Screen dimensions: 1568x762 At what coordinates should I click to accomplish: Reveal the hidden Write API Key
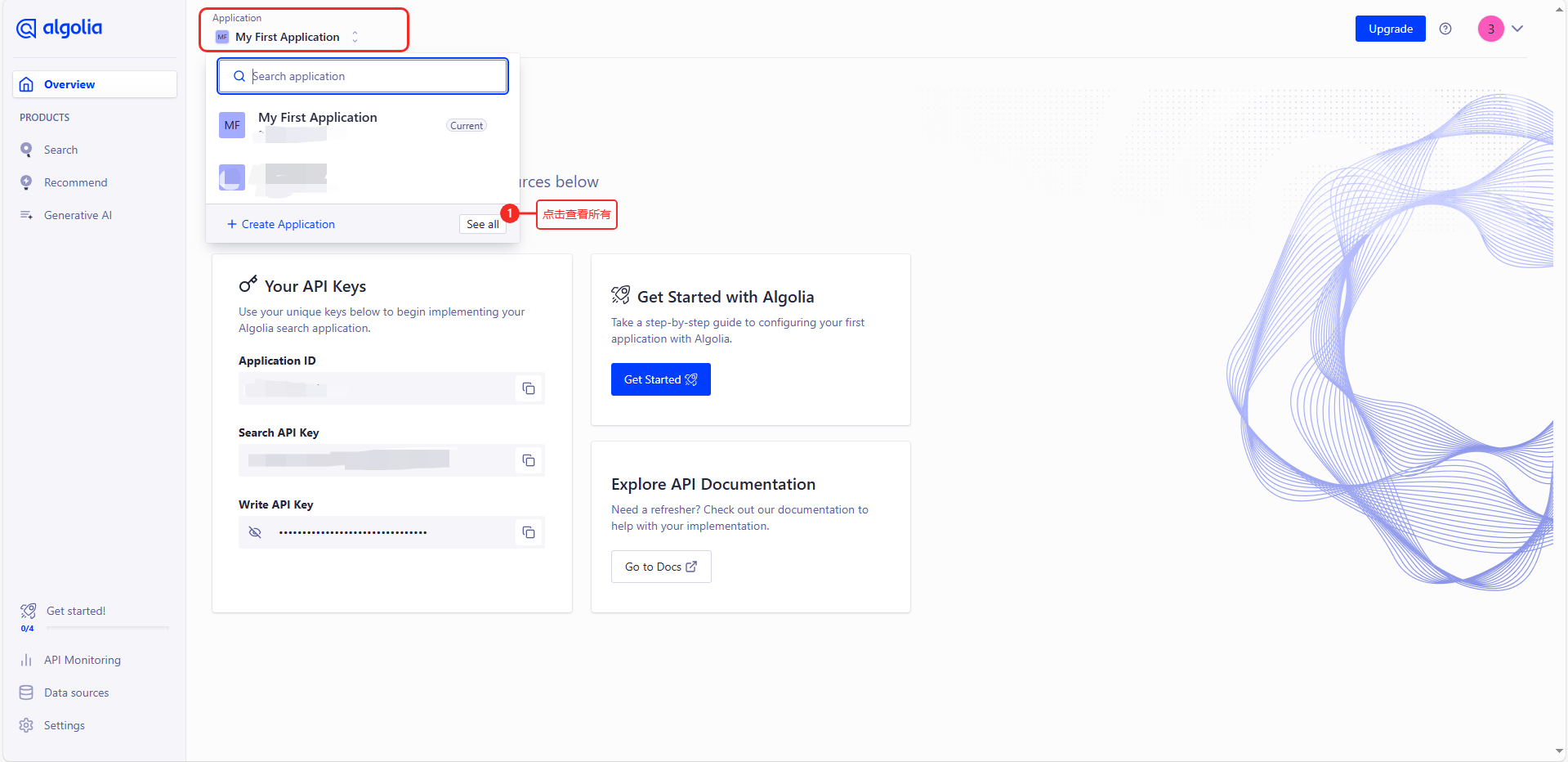255,532
